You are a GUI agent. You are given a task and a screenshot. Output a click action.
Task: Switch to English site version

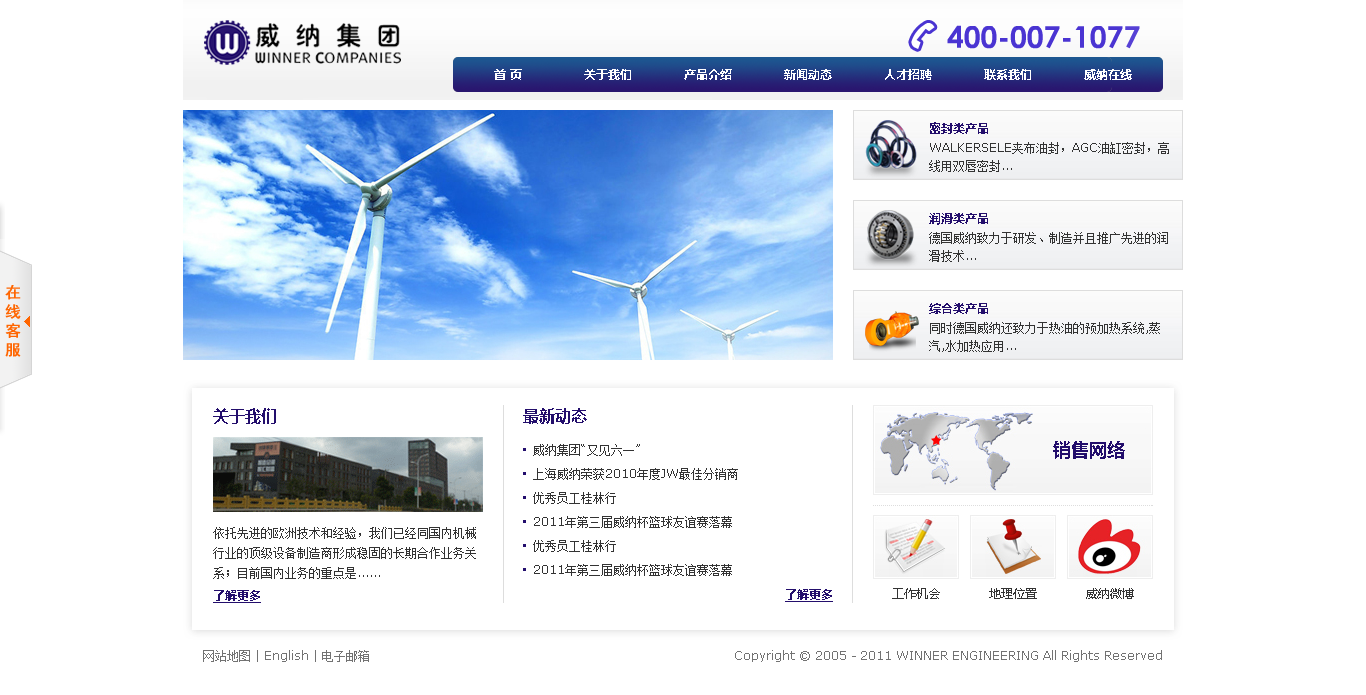pyautogui.click(x=286, y=656)
